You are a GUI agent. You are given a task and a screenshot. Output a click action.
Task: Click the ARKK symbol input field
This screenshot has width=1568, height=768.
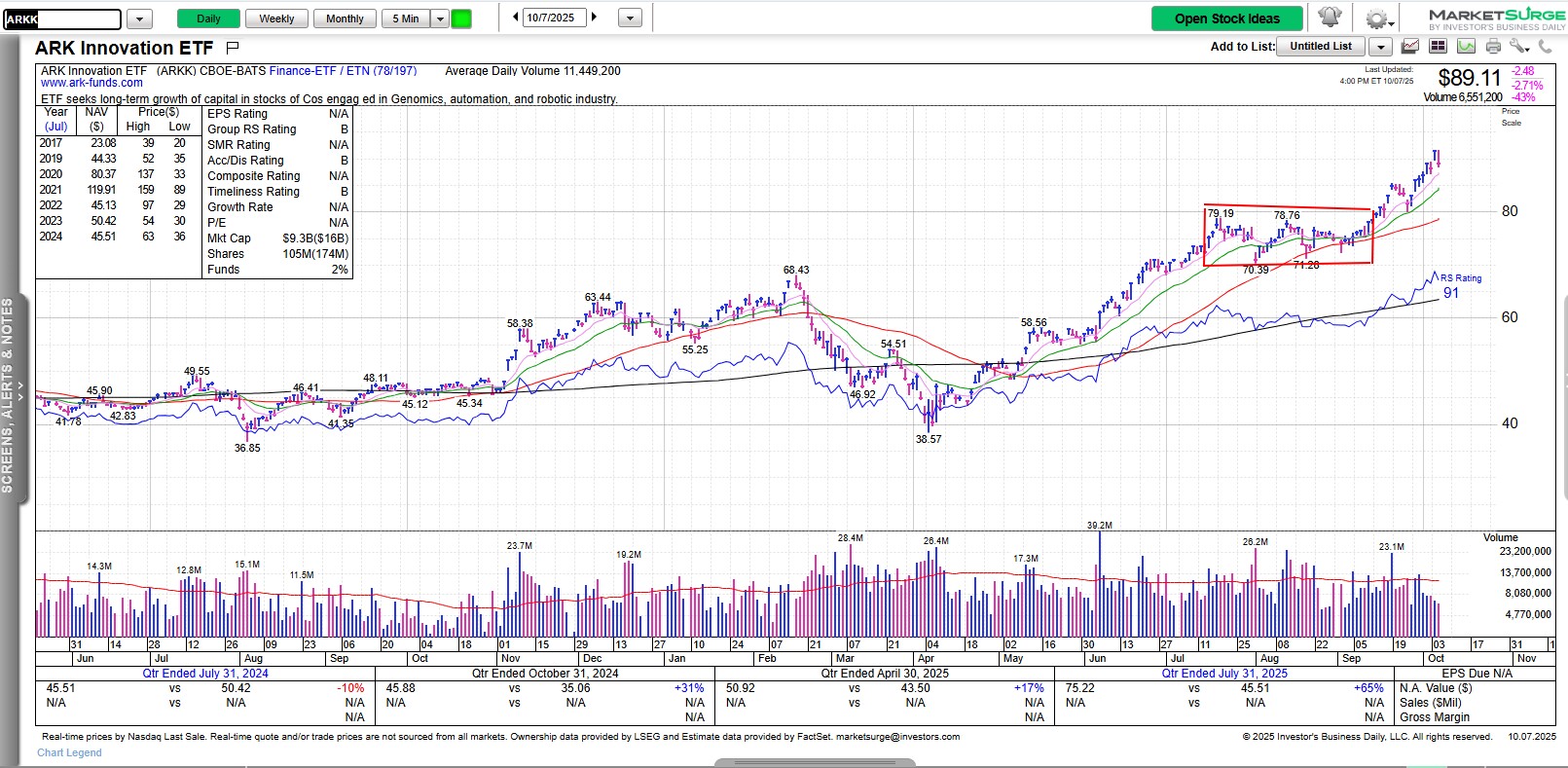(x=62, y=19)
